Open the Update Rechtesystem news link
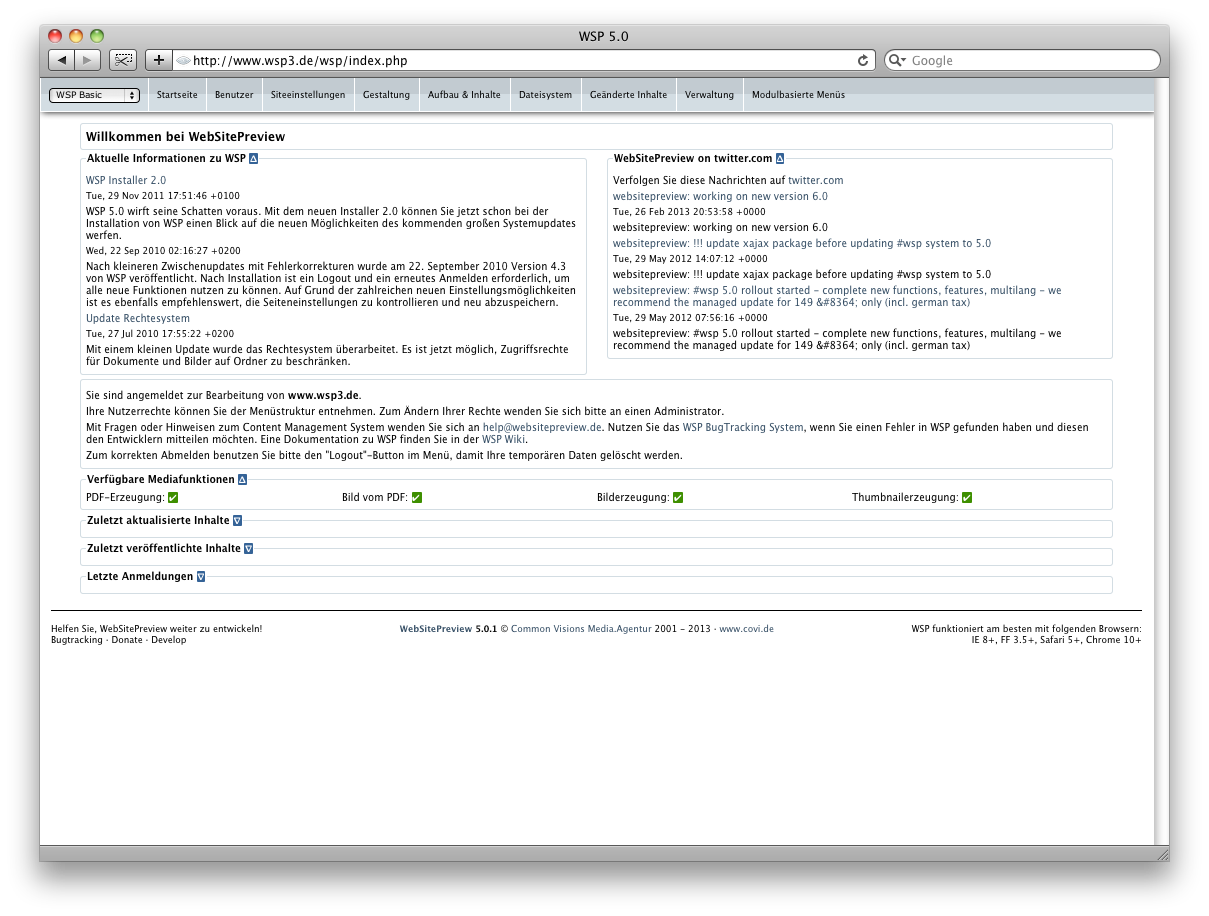This screenshot has height=916, width=1209. point(138,318)
